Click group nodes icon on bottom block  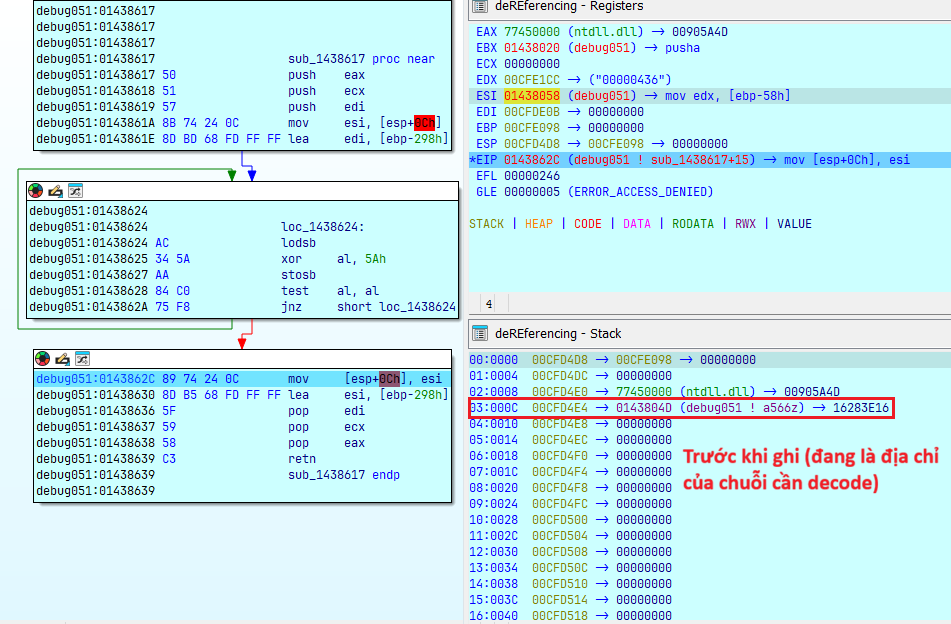[81, 358]
